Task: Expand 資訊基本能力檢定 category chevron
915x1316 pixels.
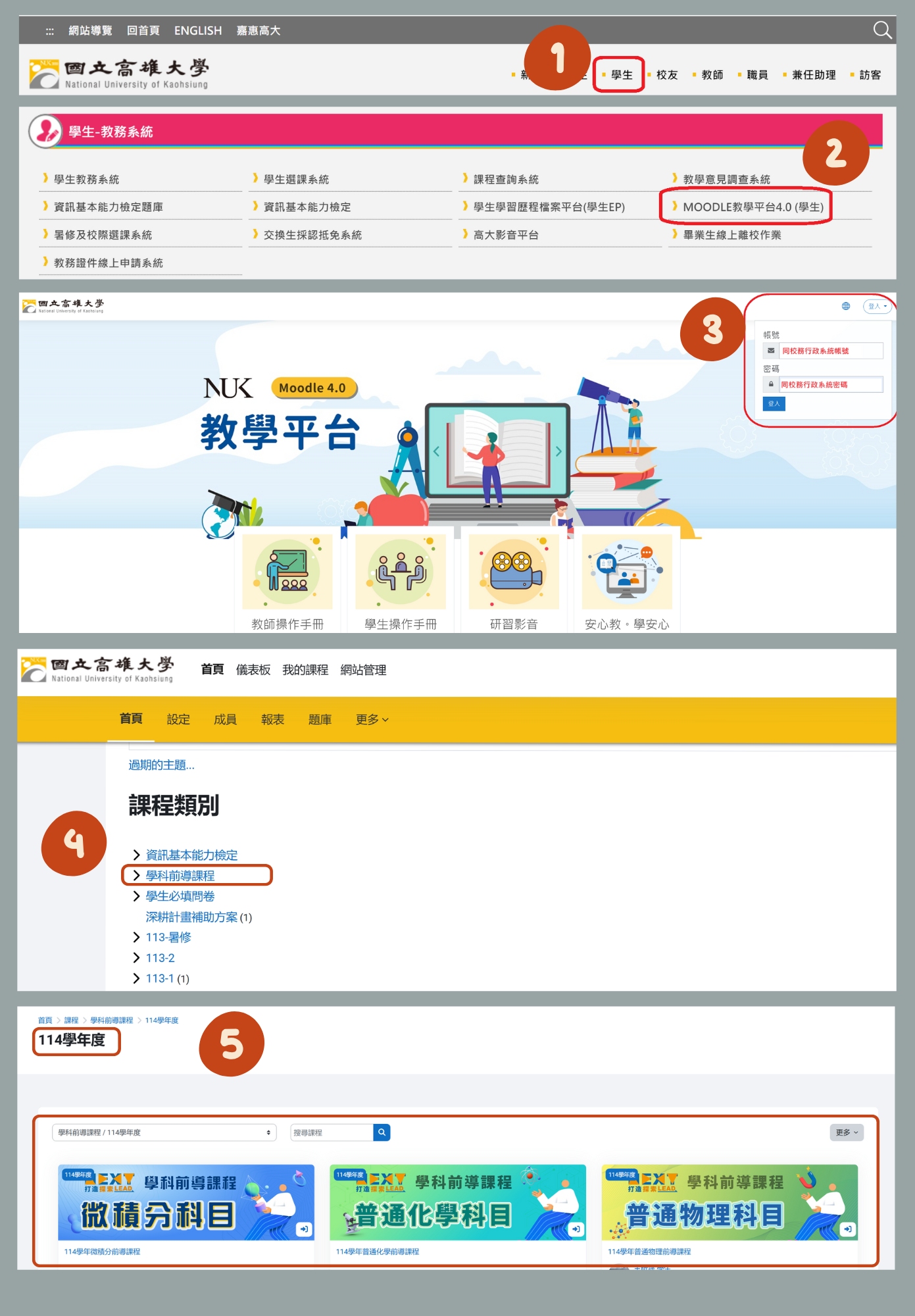Action: point(136,855)
